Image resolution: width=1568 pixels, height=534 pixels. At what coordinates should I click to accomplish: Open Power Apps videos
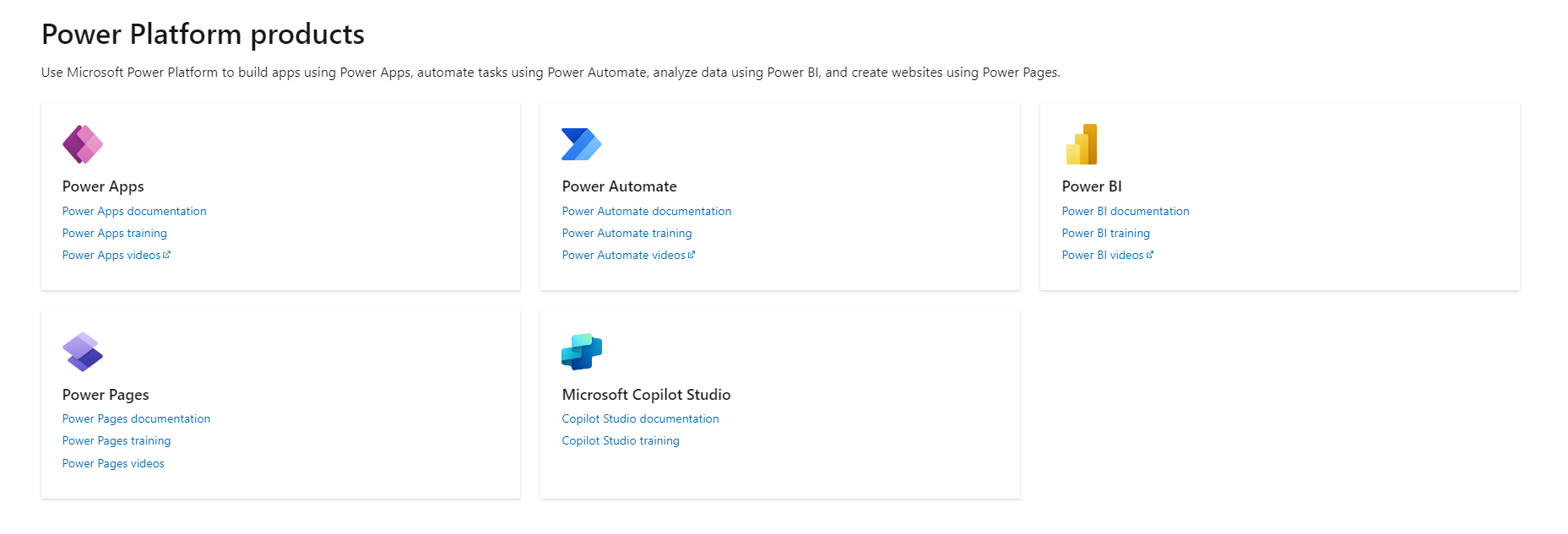click(111, 255)
